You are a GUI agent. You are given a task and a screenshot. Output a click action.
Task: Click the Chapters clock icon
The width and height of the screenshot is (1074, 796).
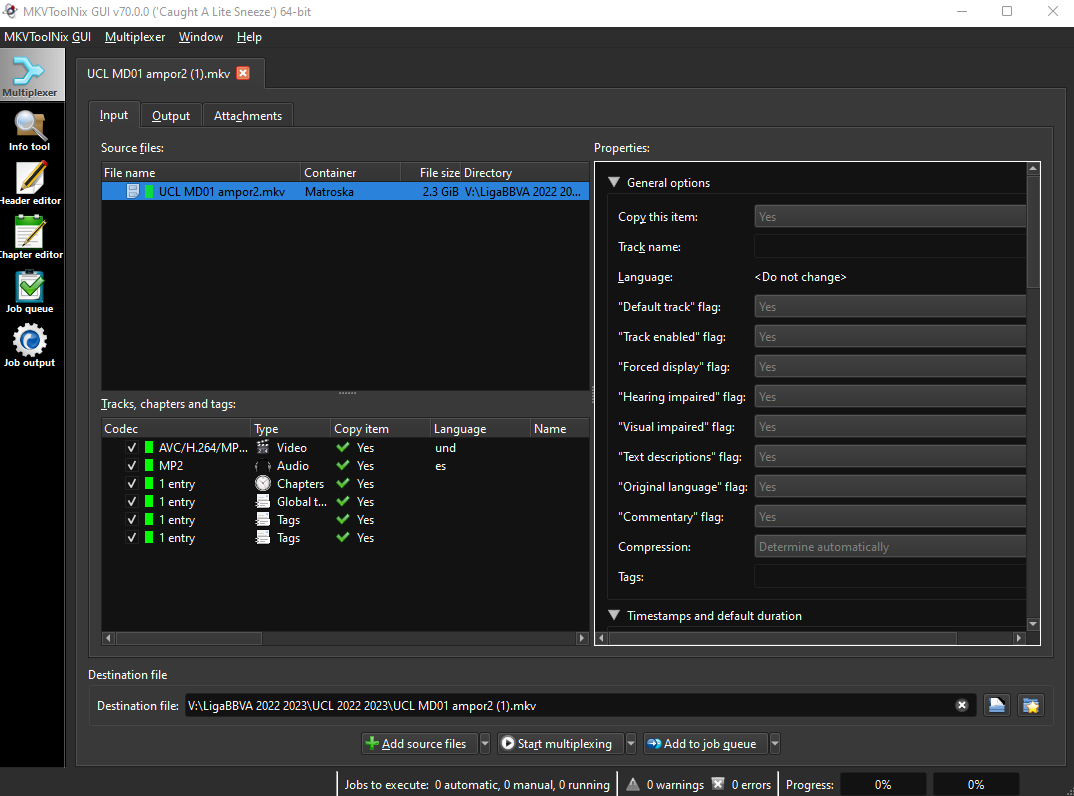coord(263,484)
